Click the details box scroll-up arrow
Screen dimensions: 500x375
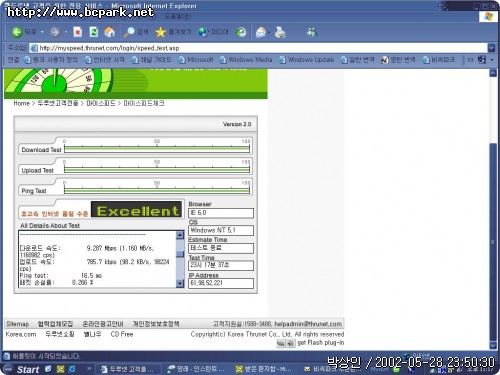click(180, 235)
